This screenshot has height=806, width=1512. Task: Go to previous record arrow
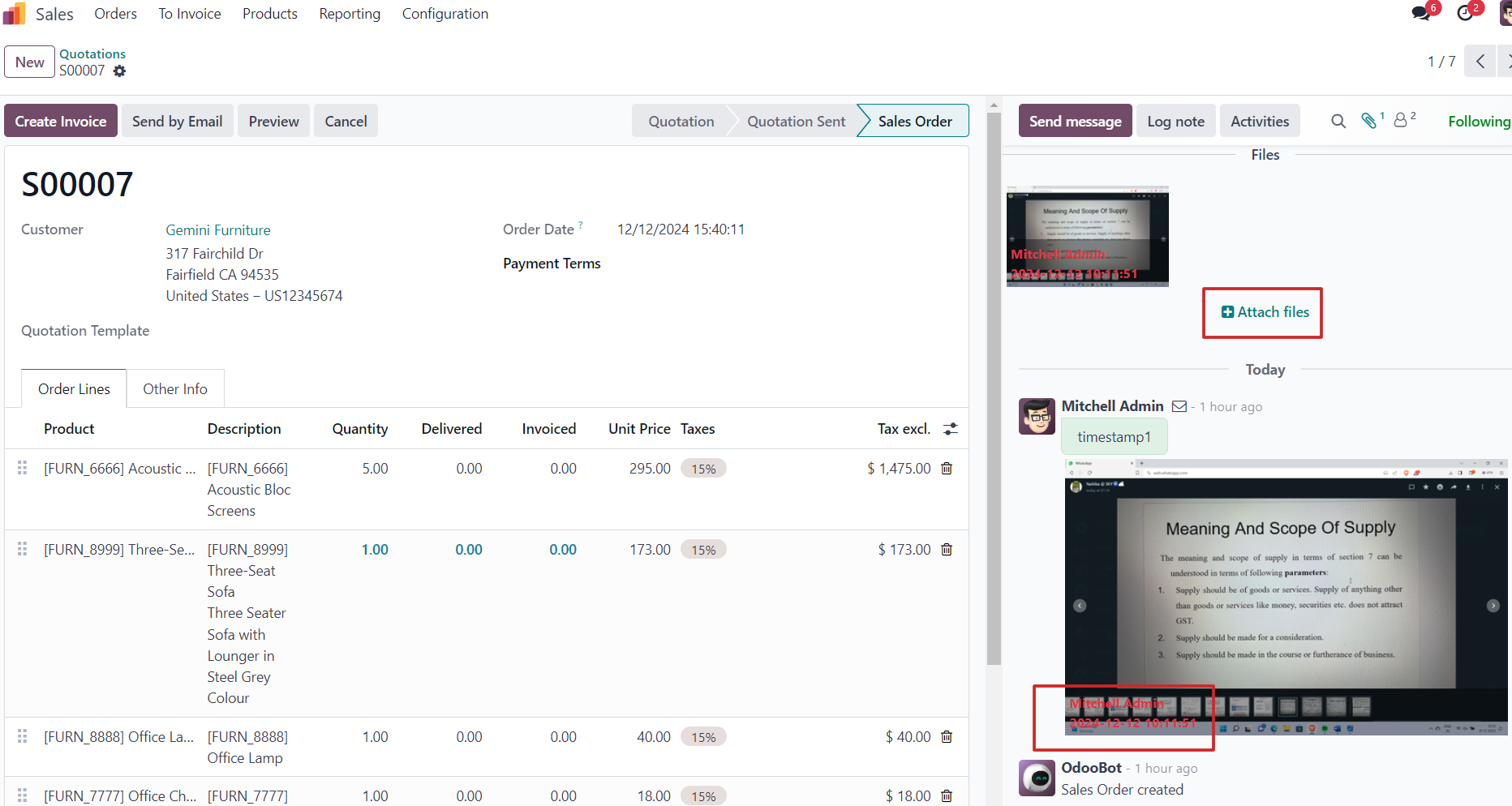pos(1480,62)
